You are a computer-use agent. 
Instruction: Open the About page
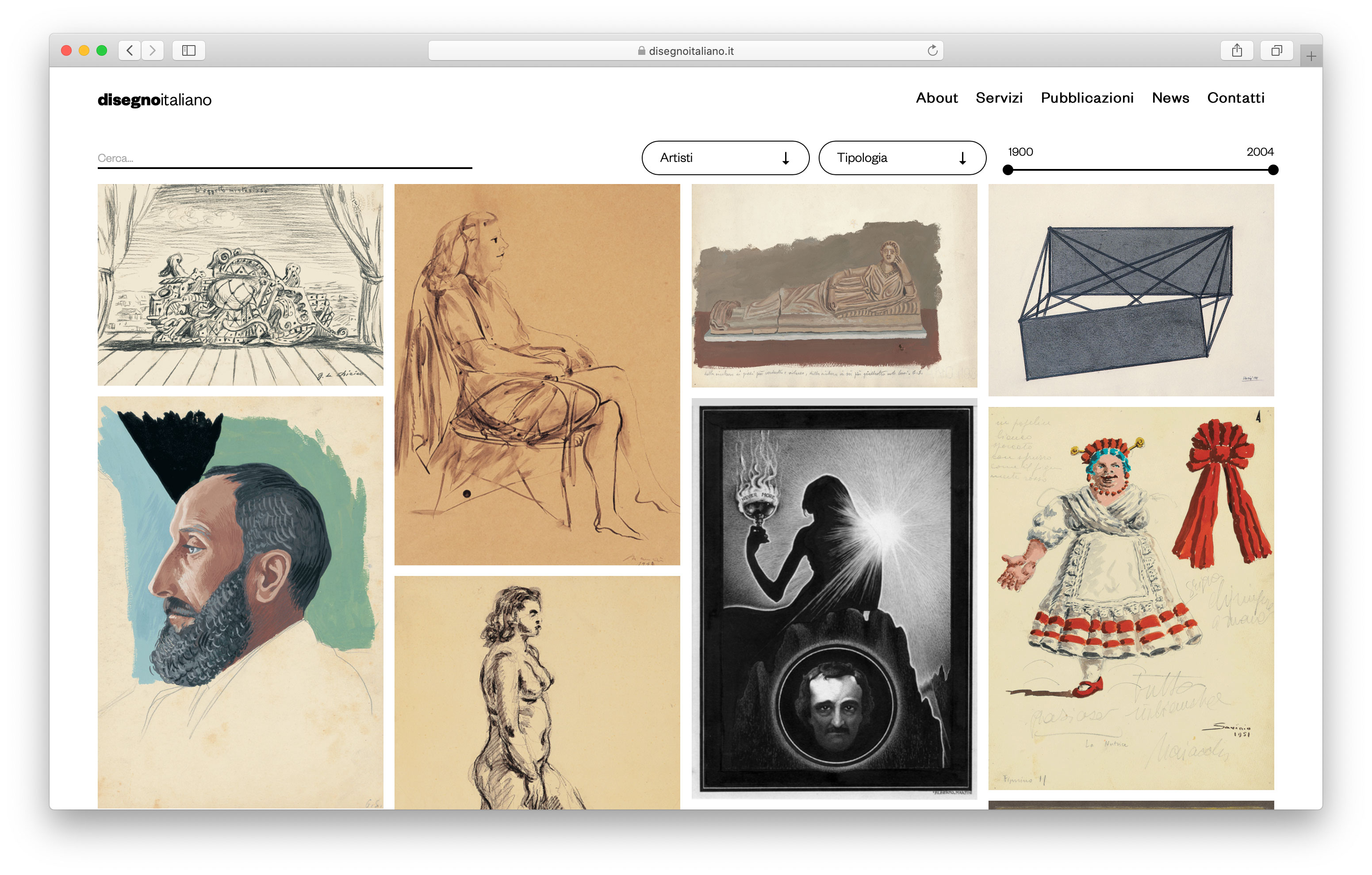click(937, 98)
